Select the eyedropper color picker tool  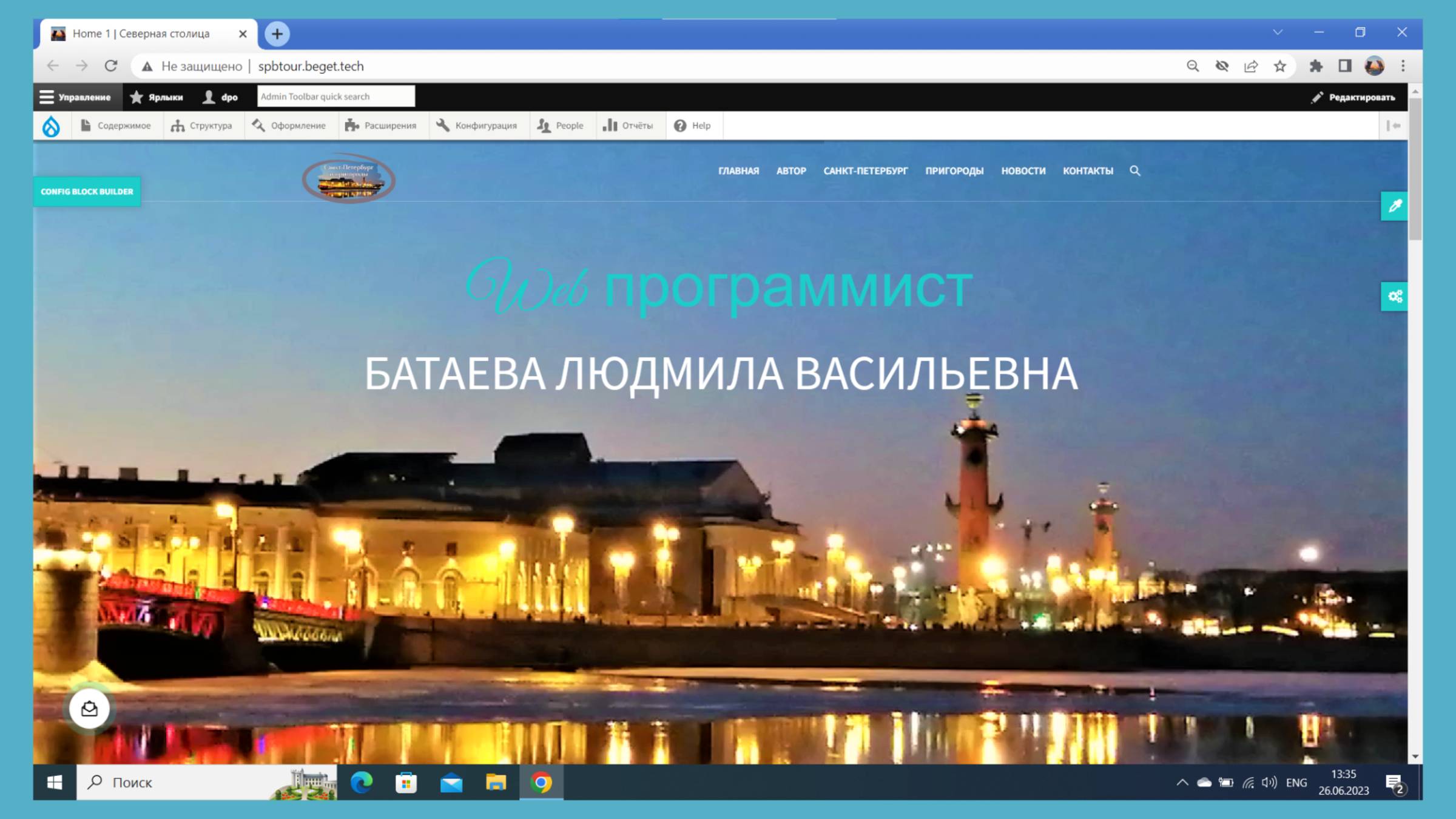pyautogui.click(x=1394, y=206)
